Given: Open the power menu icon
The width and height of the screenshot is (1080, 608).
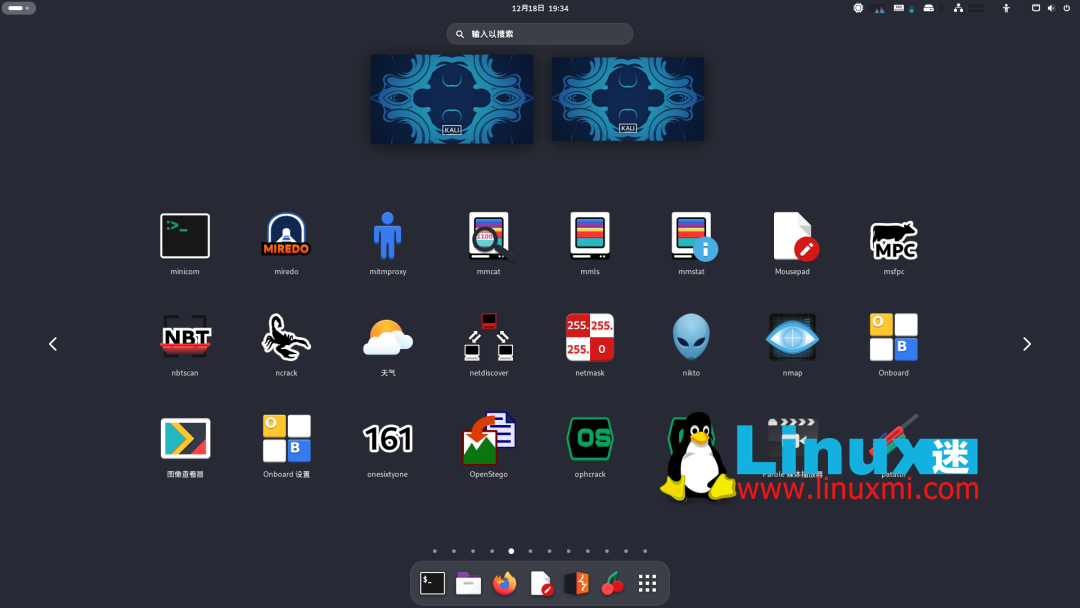Looking at the screenshot, I should 1067,8.
